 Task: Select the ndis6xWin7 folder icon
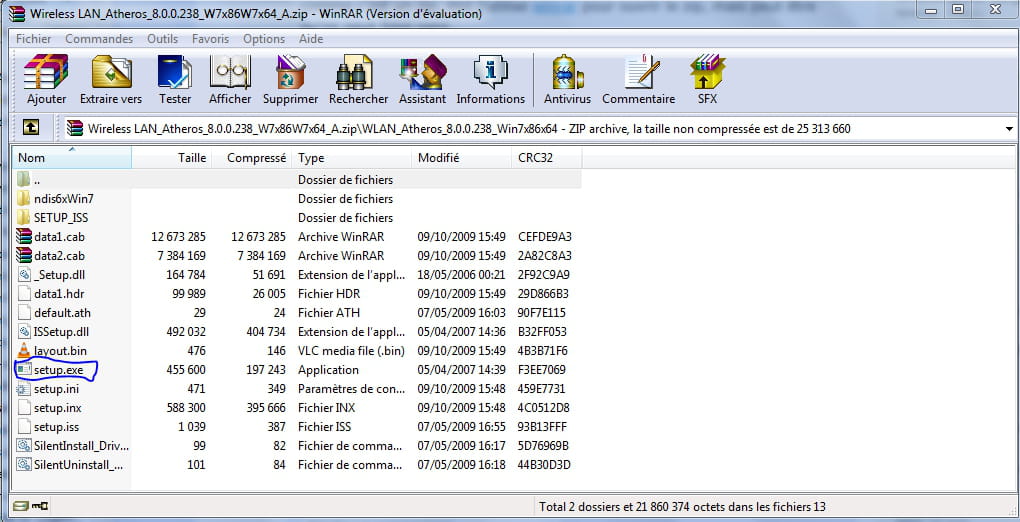[24, 199]
